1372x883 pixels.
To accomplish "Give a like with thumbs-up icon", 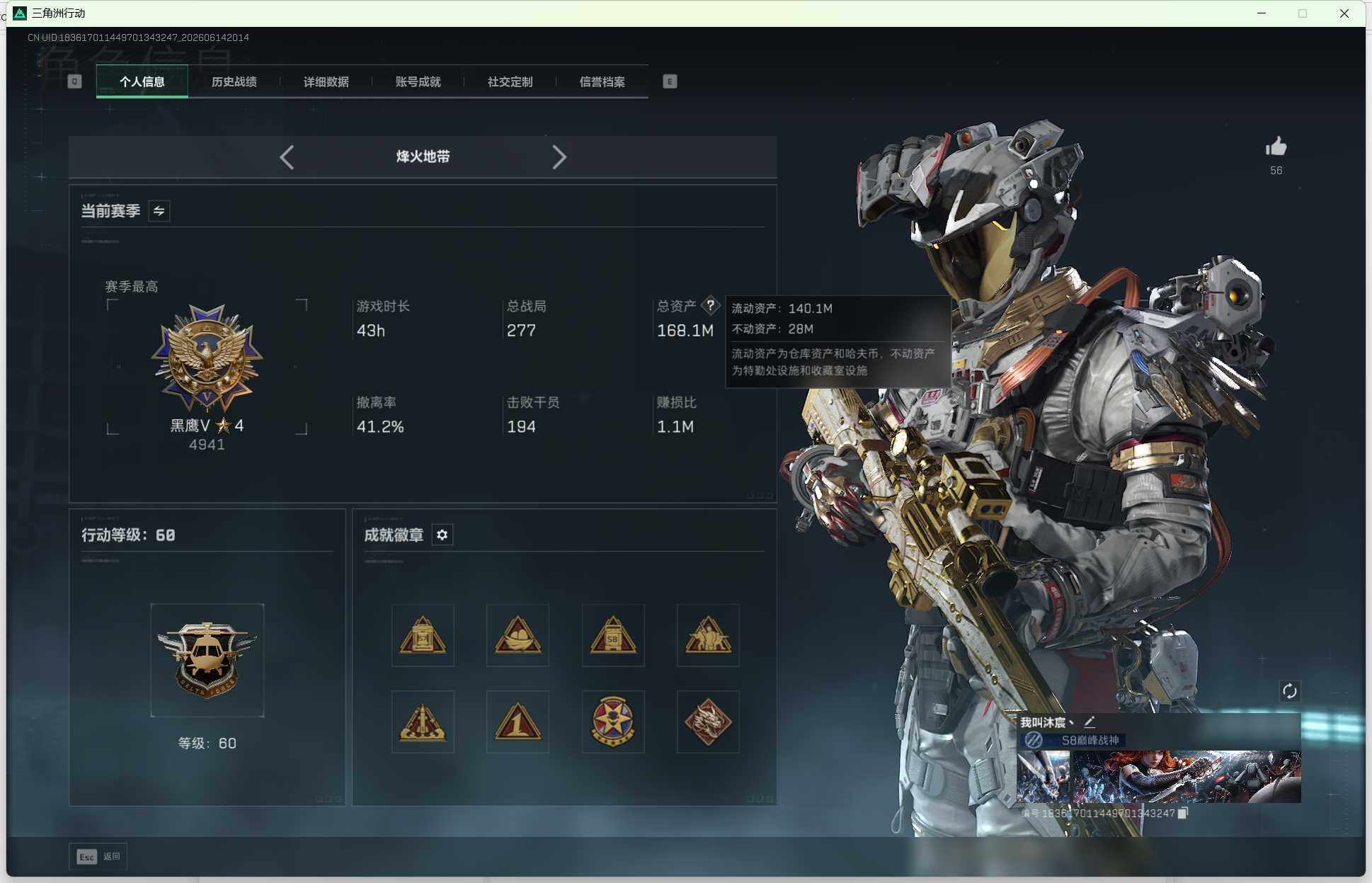I will coord(1276,147).
